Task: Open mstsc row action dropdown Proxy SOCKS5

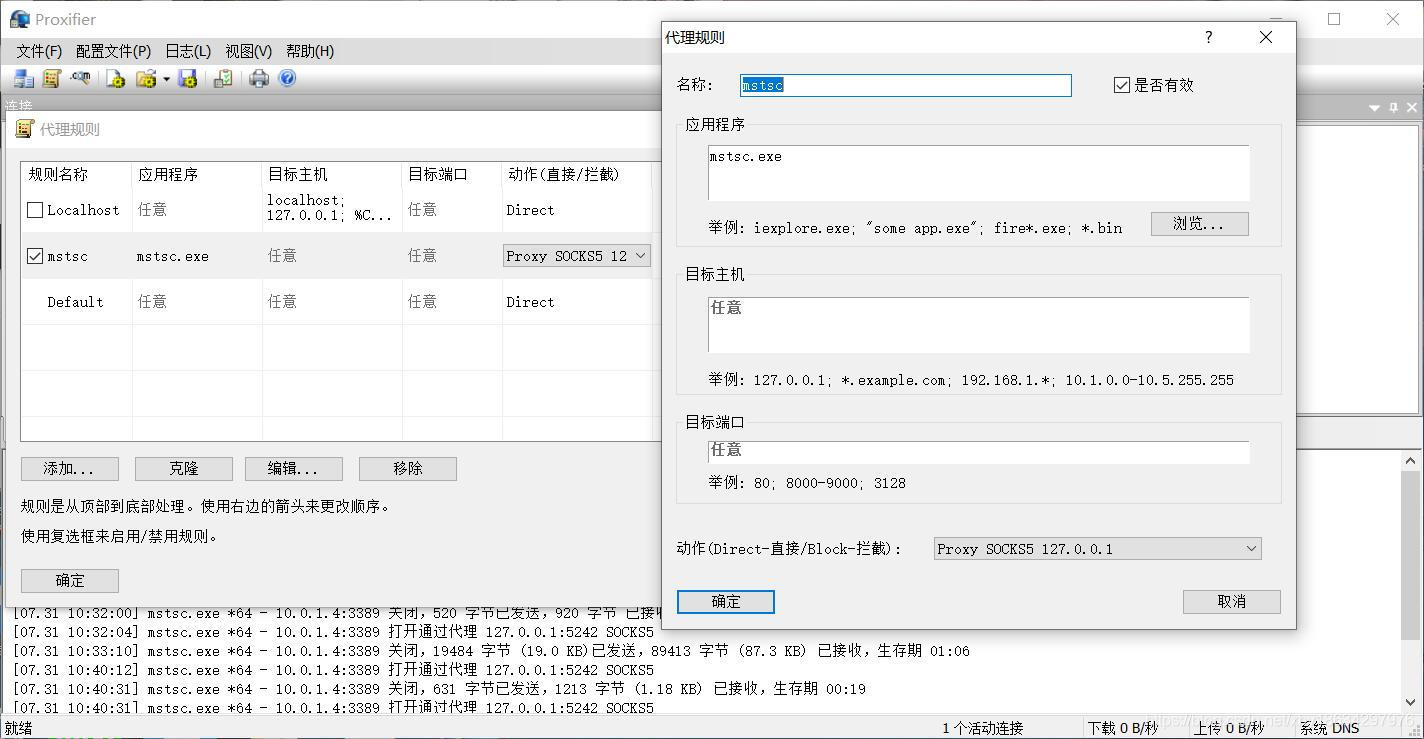Action: 576,256
